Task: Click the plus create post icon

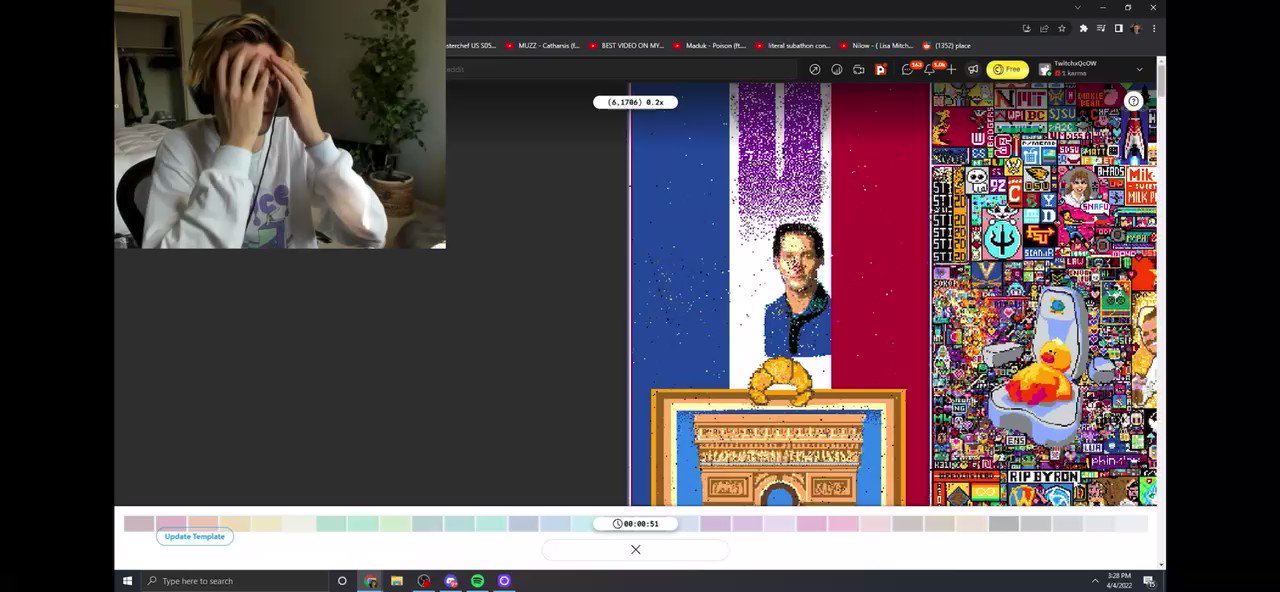Action: 951,69
